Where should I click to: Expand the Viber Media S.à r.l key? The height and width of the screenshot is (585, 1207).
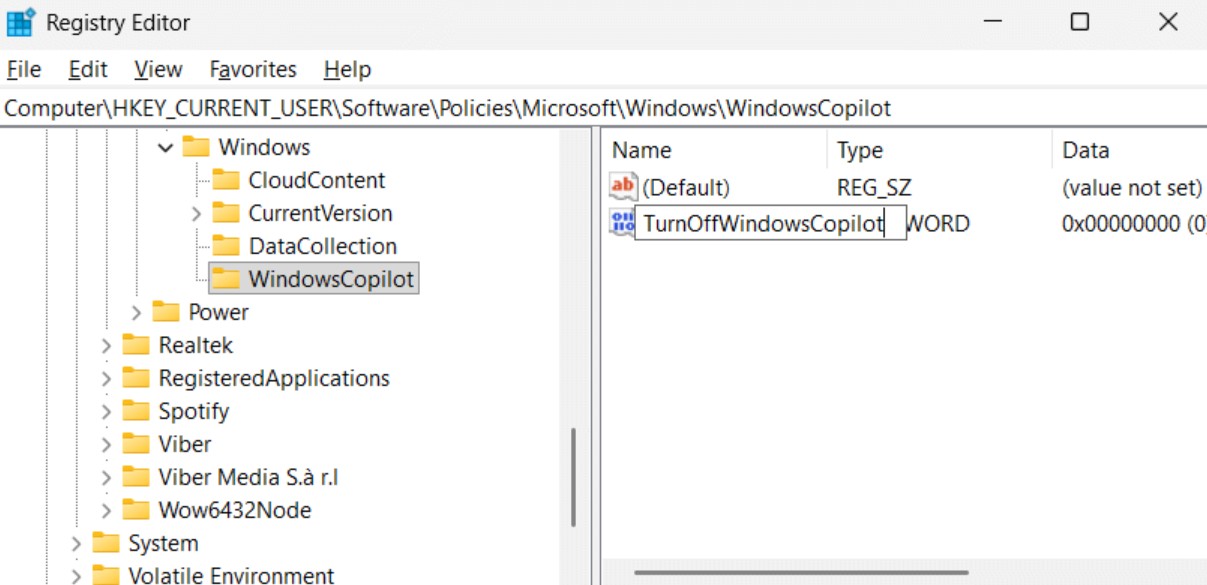pos(106,477)
